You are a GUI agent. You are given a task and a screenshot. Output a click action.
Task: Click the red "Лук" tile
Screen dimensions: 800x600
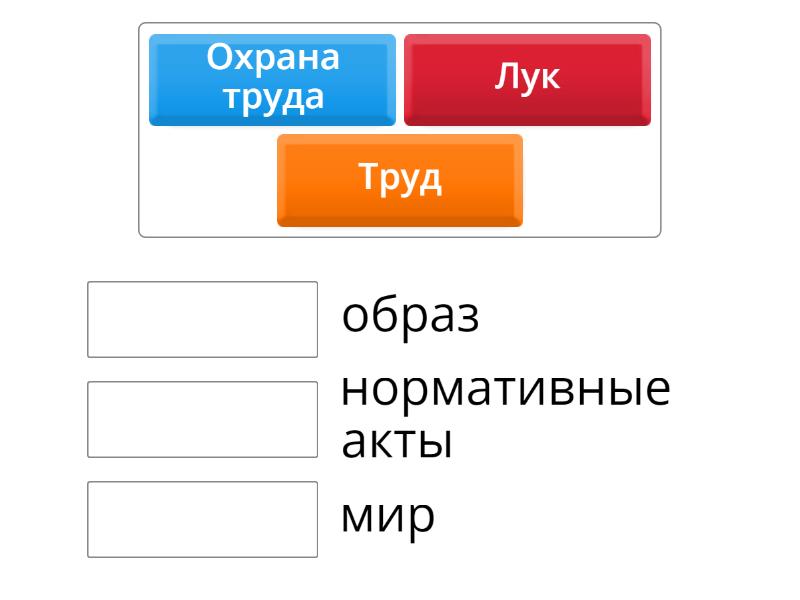527,79
